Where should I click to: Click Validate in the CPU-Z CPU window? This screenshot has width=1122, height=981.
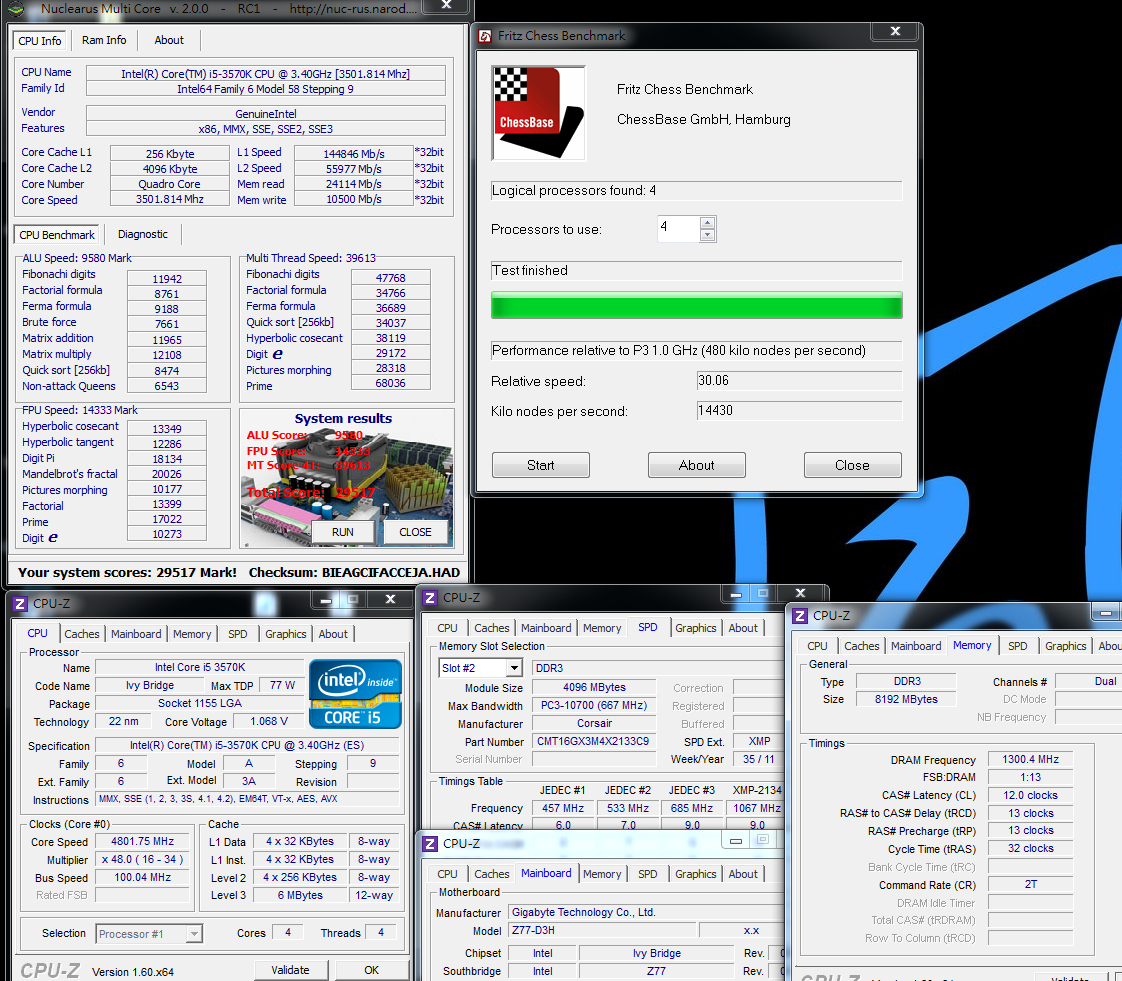tap(291, 970)
